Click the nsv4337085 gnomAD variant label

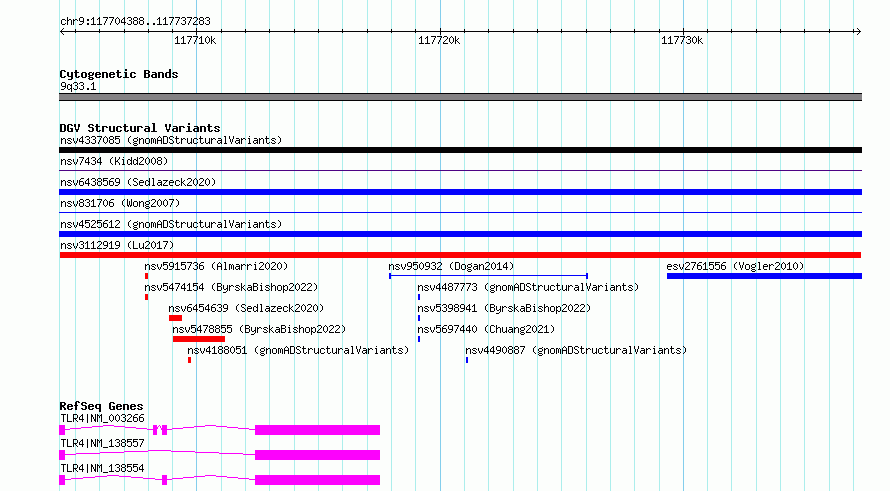171,140
